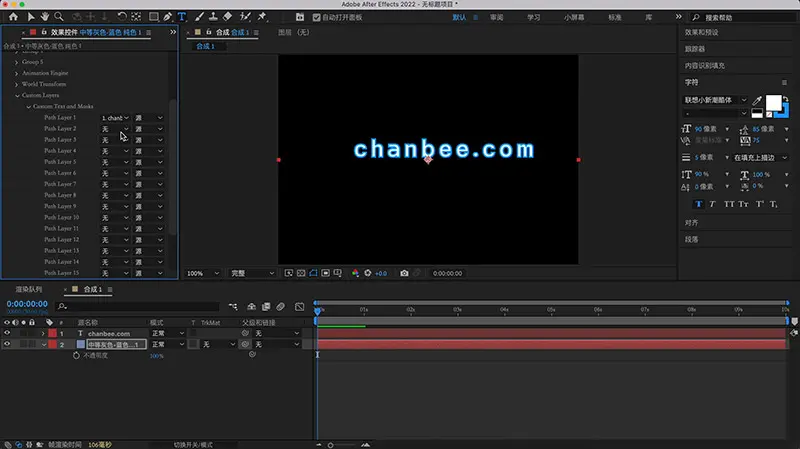Select the Rotation tool
This screenshot has width=800, height=449.
[121, 17]
